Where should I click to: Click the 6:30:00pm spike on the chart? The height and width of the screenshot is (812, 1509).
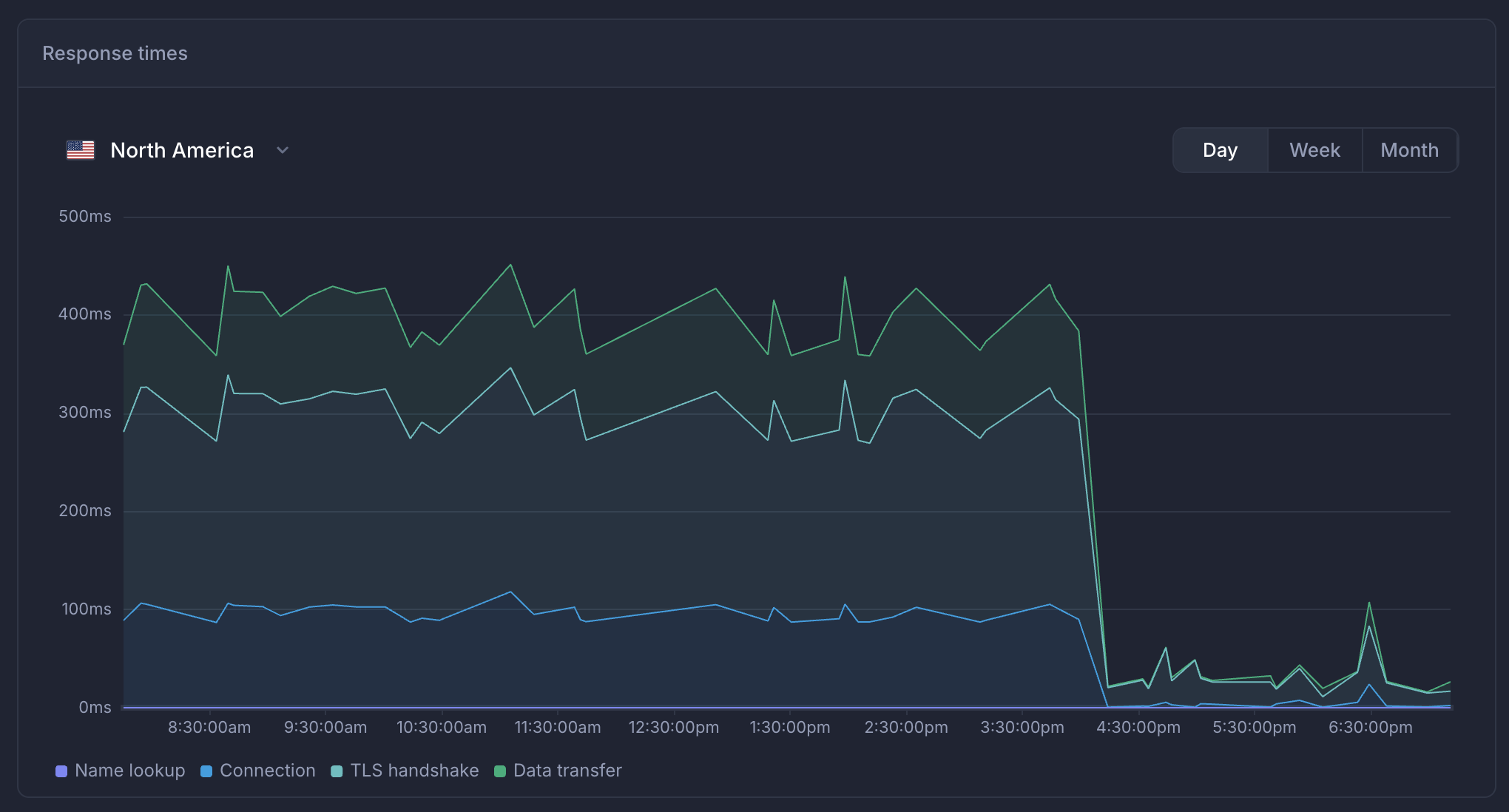(x=1369, y=603)
